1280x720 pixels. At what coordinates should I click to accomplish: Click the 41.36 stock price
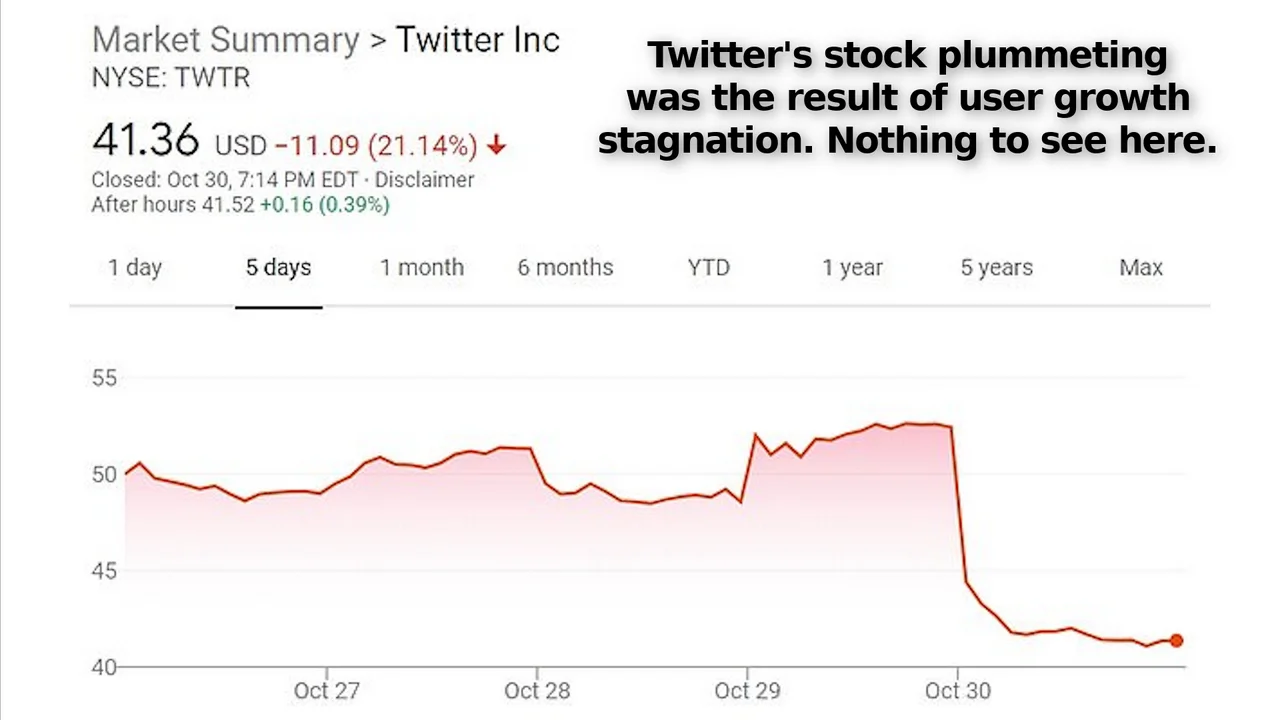[145, 142]
